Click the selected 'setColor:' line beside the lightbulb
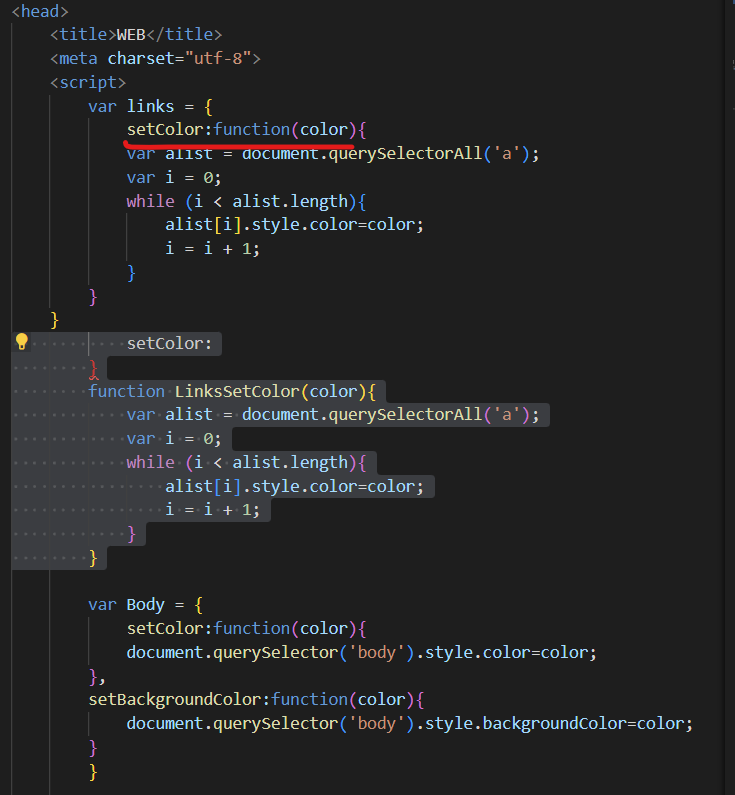Viewport: 735px width, 795px height. (169, 344)
